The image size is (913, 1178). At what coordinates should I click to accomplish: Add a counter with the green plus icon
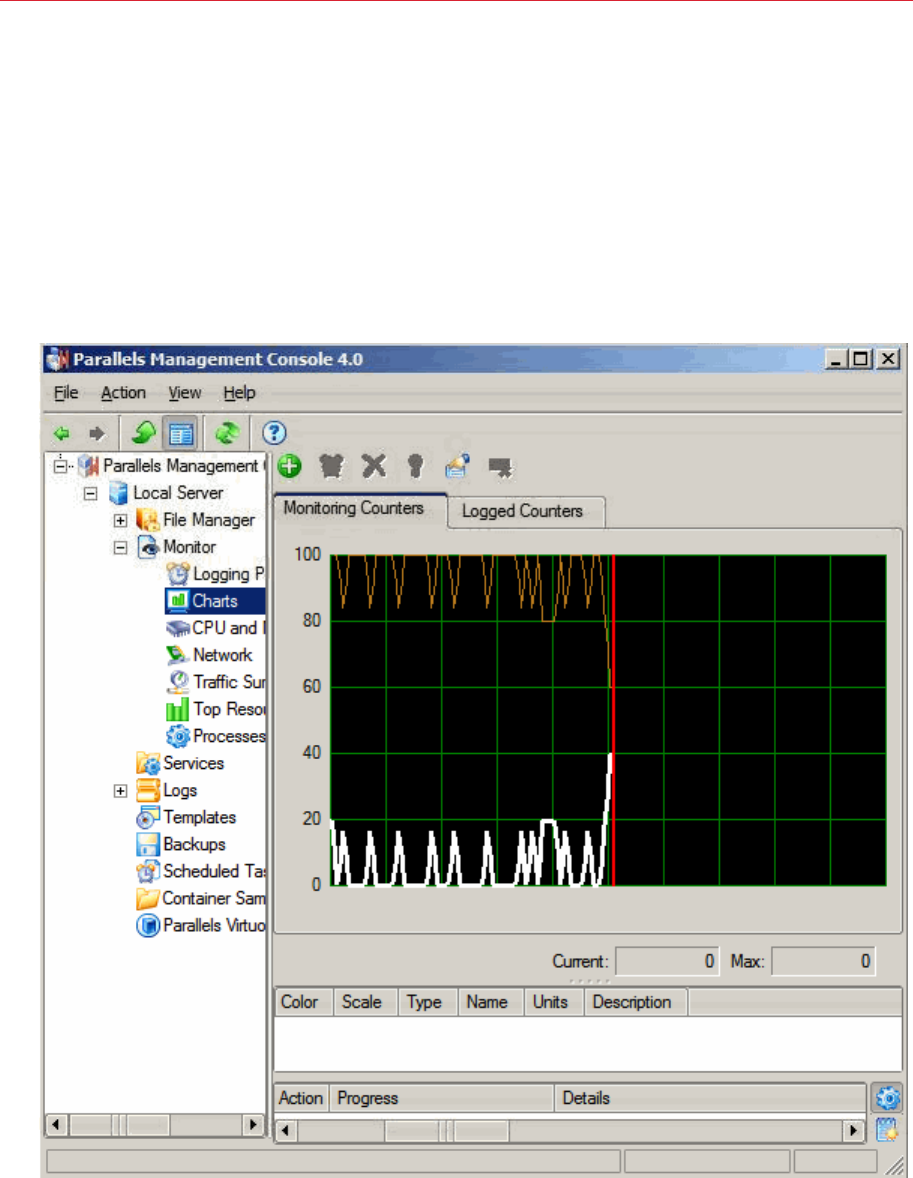[289, 466]
